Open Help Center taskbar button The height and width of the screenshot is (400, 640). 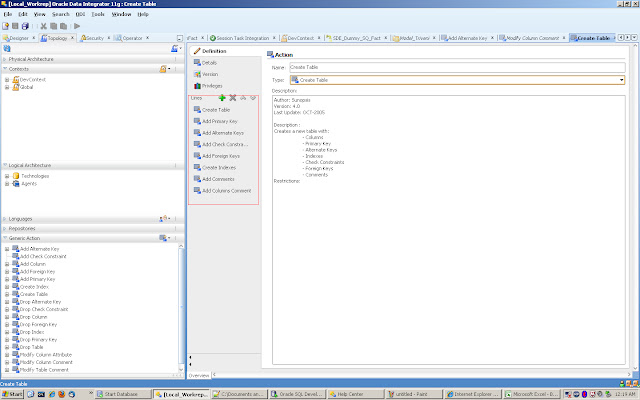click(356, 394)
